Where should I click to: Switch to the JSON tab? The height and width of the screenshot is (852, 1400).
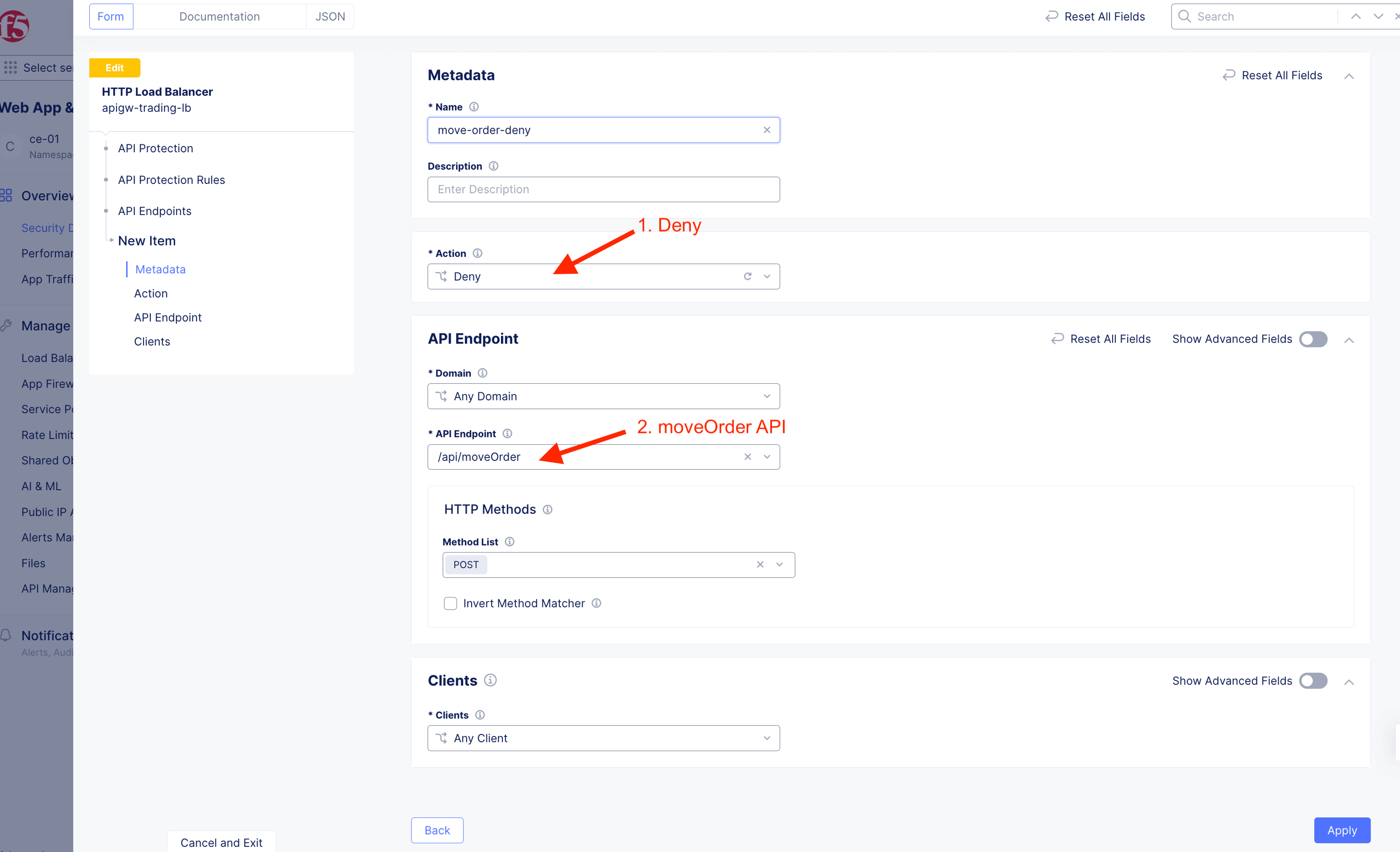pos(330,17)
